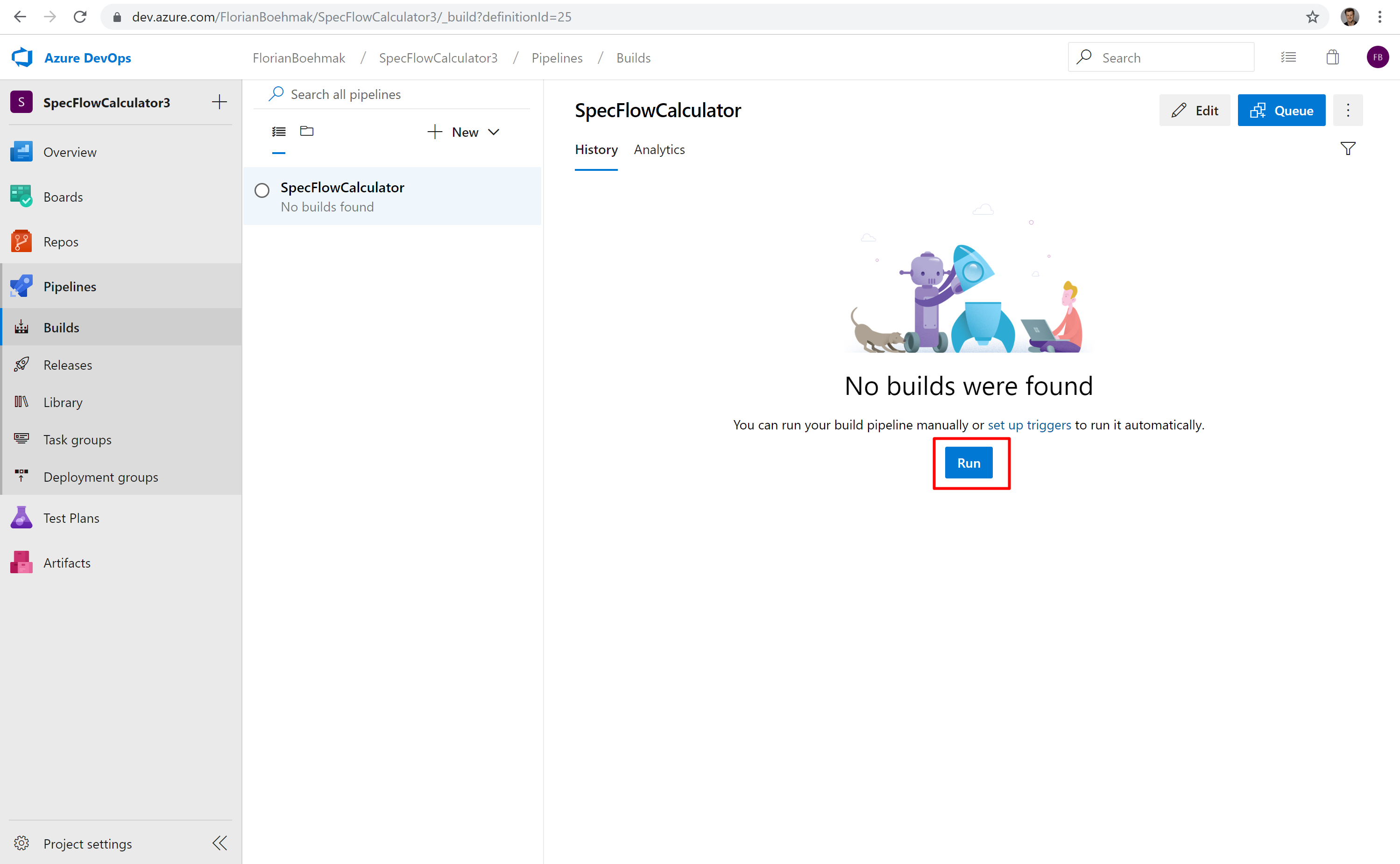Click the filter funnel icon
This screenshot has width=1400, height=864.
coord(1347,149)
